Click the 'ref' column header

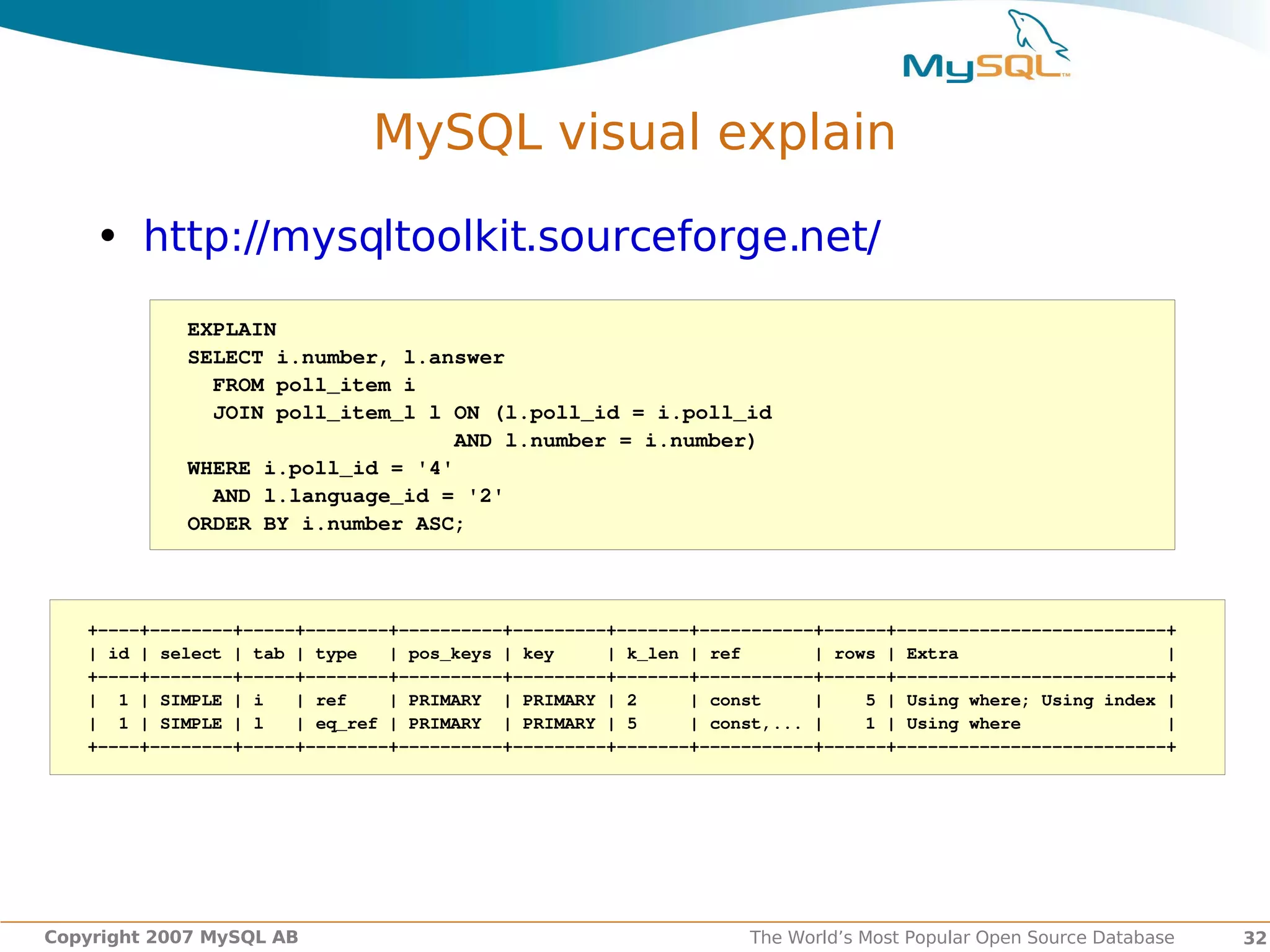click(x=726, y=654)
